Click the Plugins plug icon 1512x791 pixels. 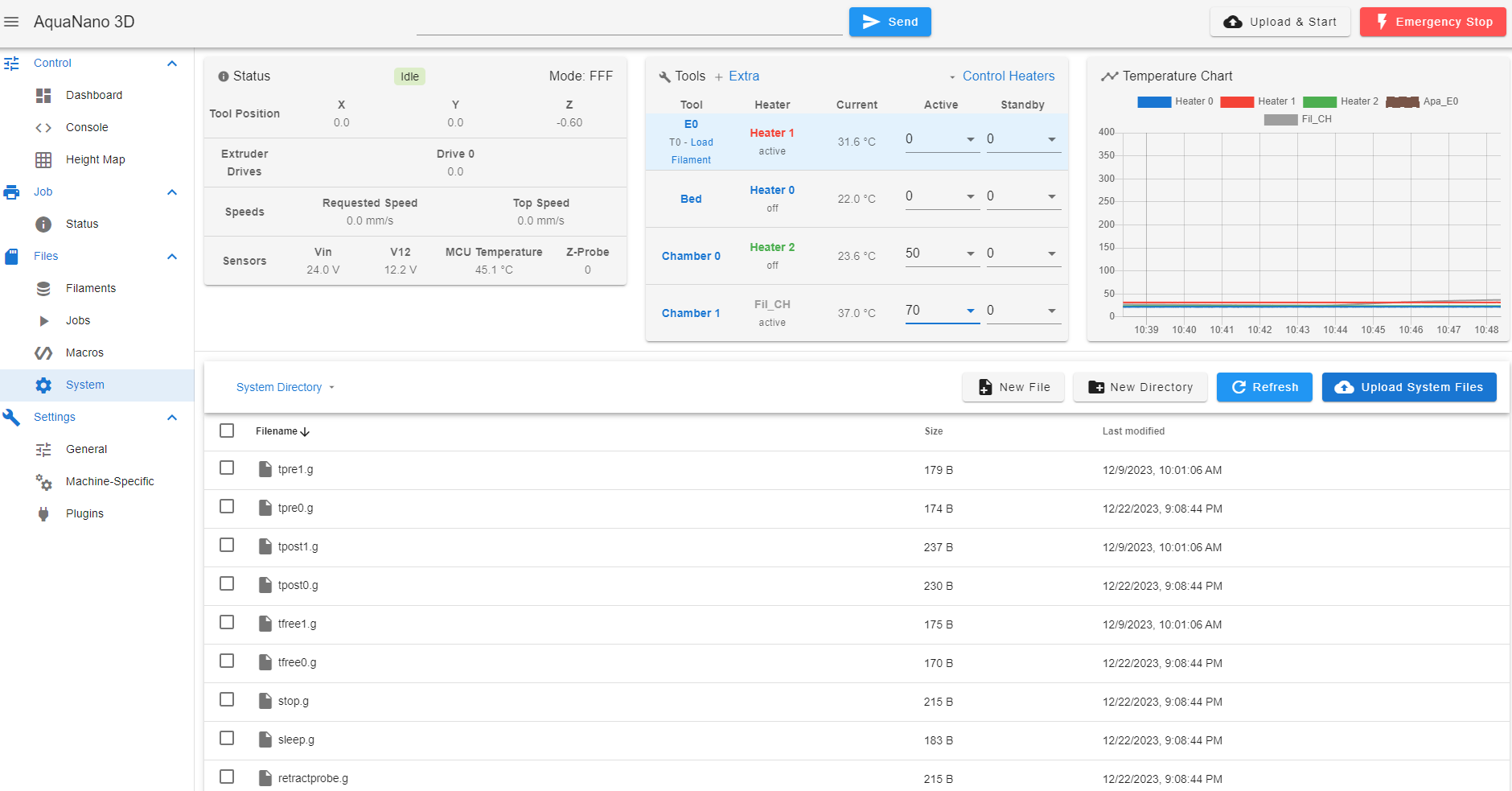[43, 513]
